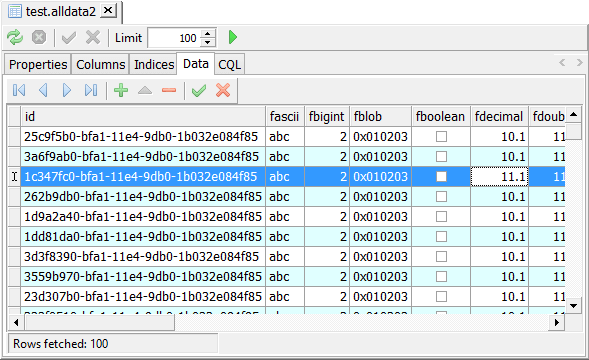This screenshot has width=589, height=360.
Task: Jump to last record navigation icon
Action: 91,90
